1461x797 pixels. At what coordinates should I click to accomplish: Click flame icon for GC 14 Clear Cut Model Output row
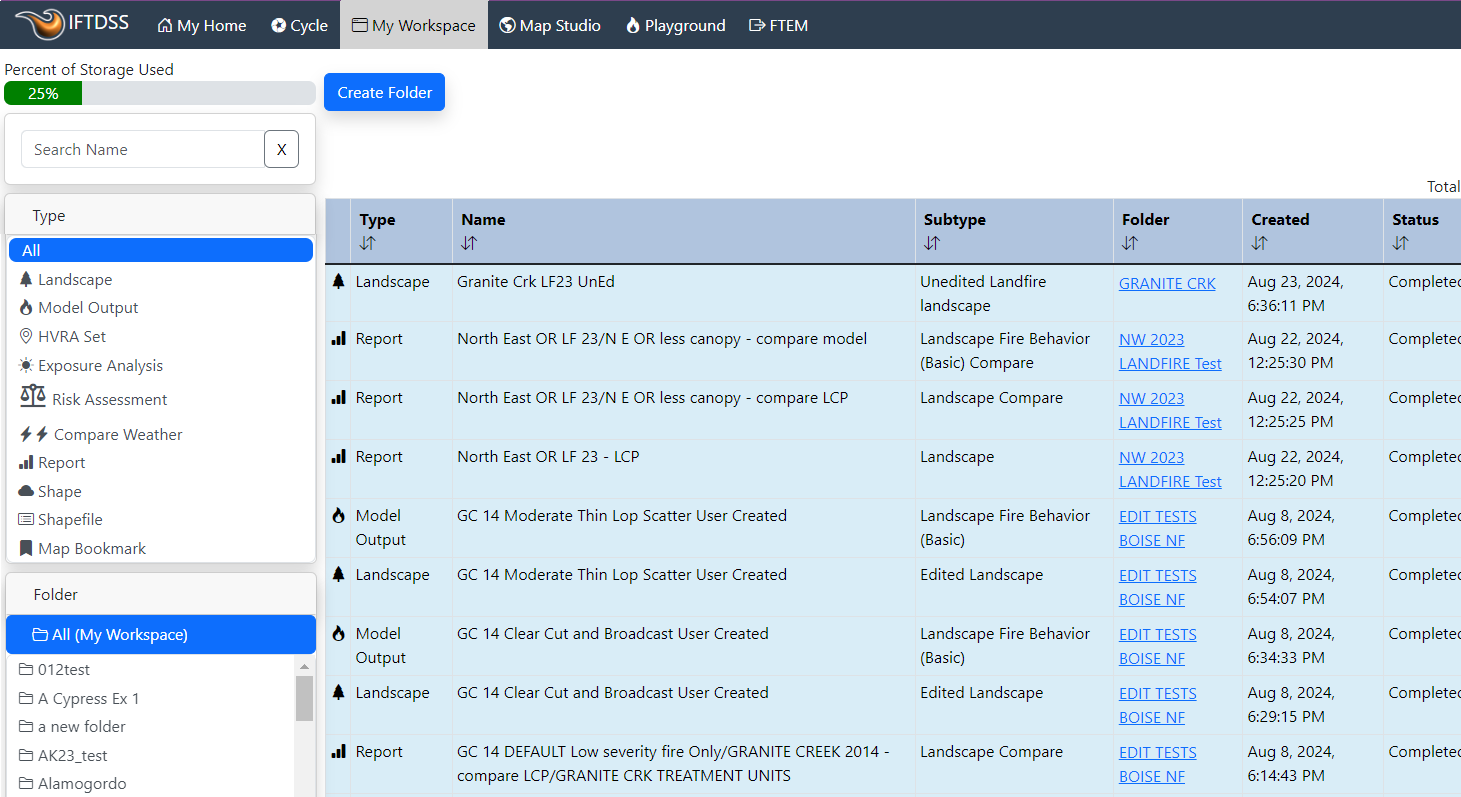coord(338,634)
